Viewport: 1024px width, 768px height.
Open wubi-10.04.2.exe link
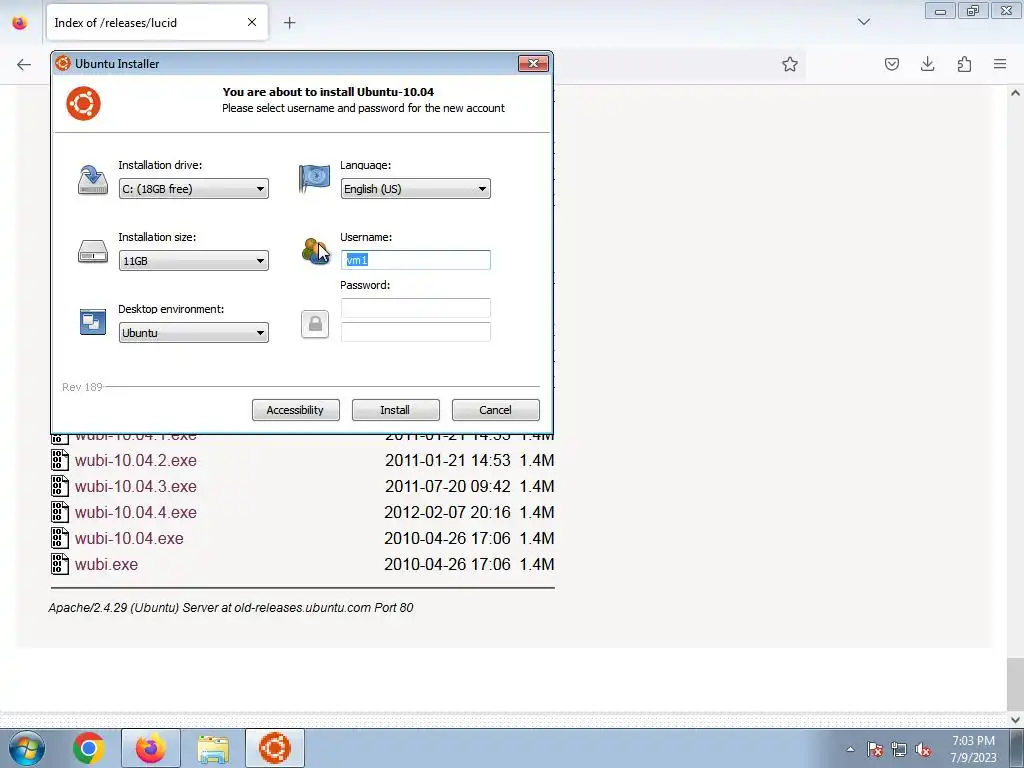[136, 460]
